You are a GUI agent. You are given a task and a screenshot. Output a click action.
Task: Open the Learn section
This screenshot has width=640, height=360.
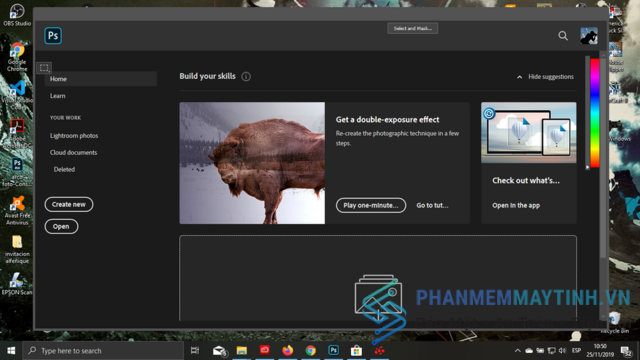[58, 96]
